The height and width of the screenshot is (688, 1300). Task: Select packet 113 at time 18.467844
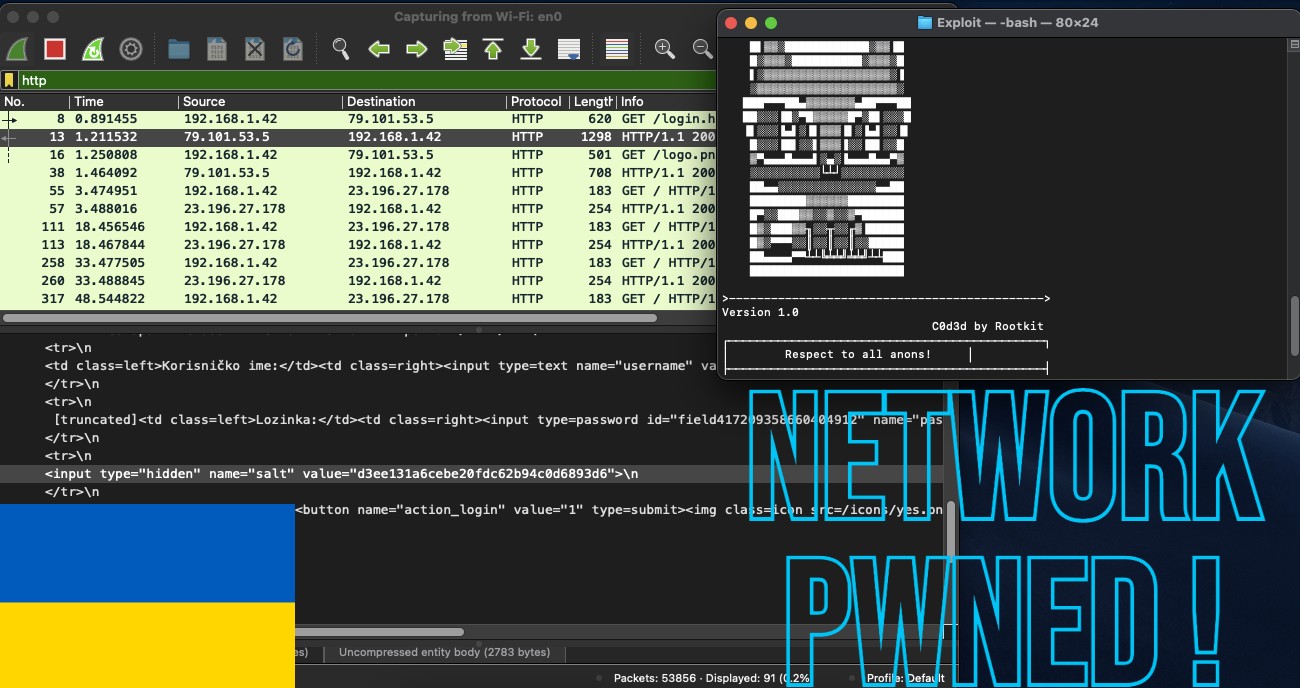(x=358, y=245)
